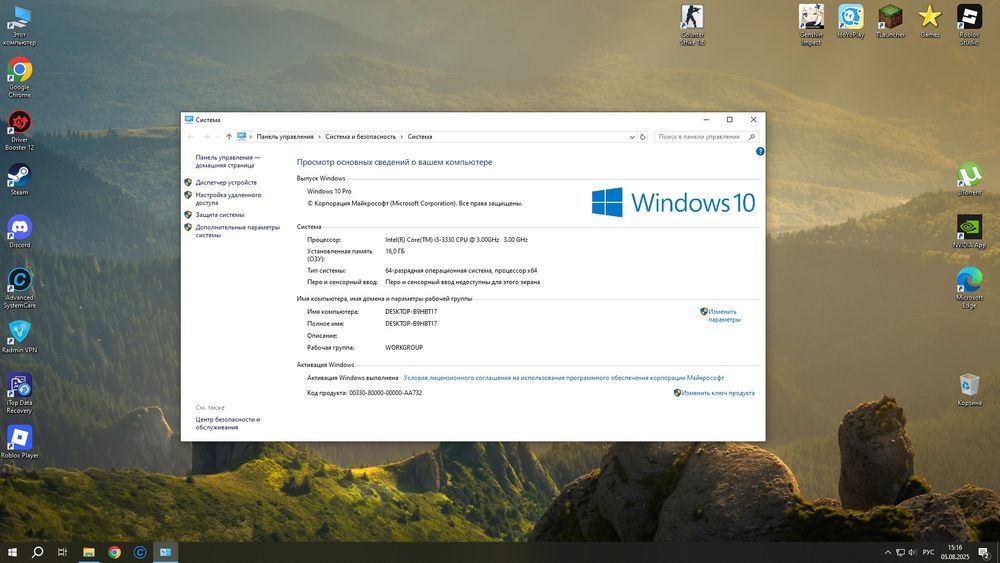Open Центр безопасности и обслуживания link
The height and width of the screenshot is (563, 1000).
click(228, 423)
